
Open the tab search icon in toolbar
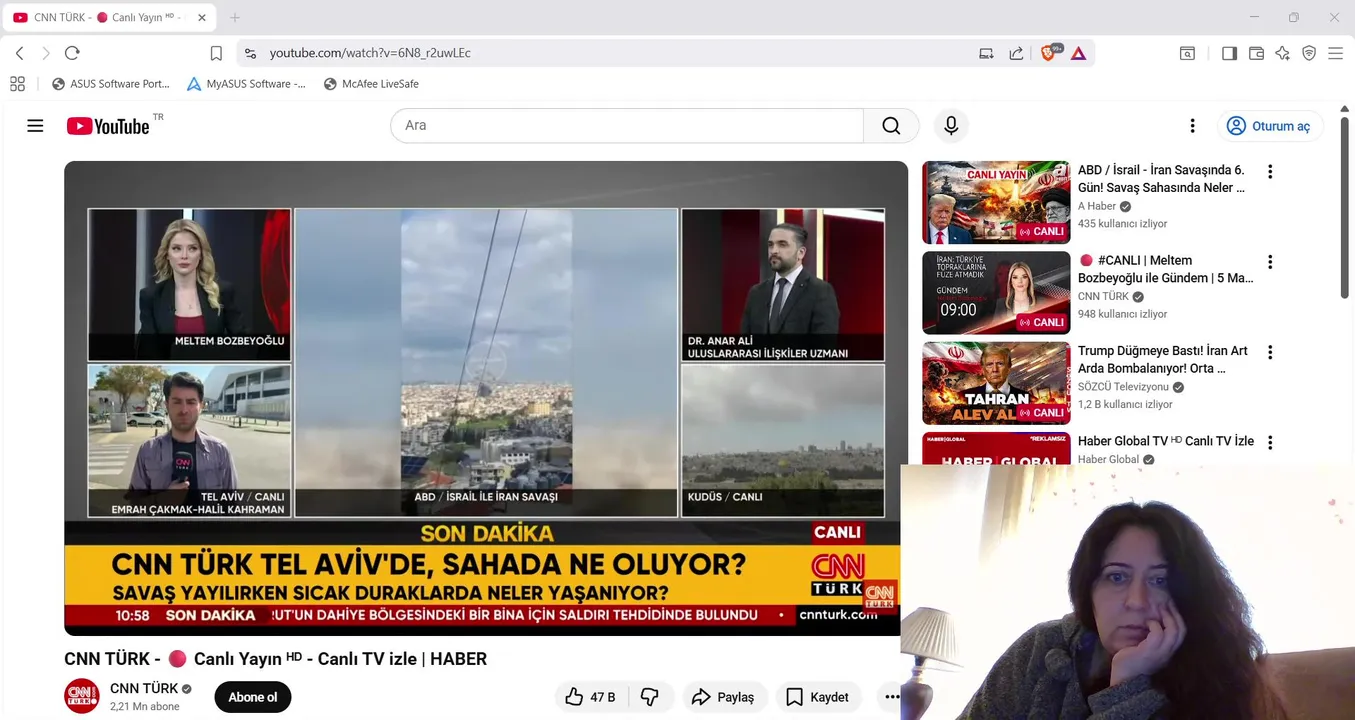coord(1187,53)
